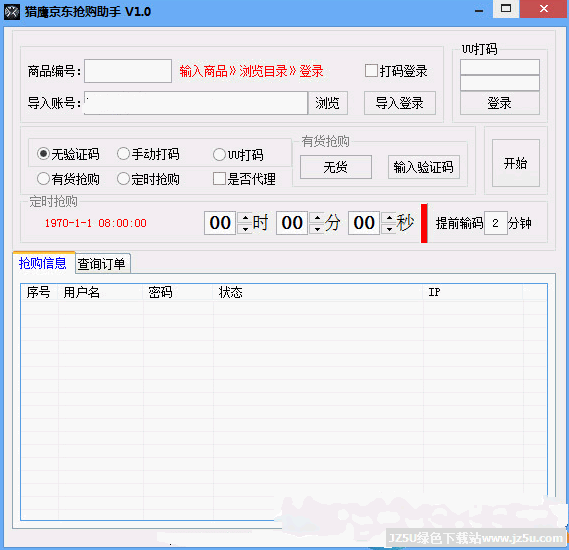Click the 浏览 browse button

point(327,103)
